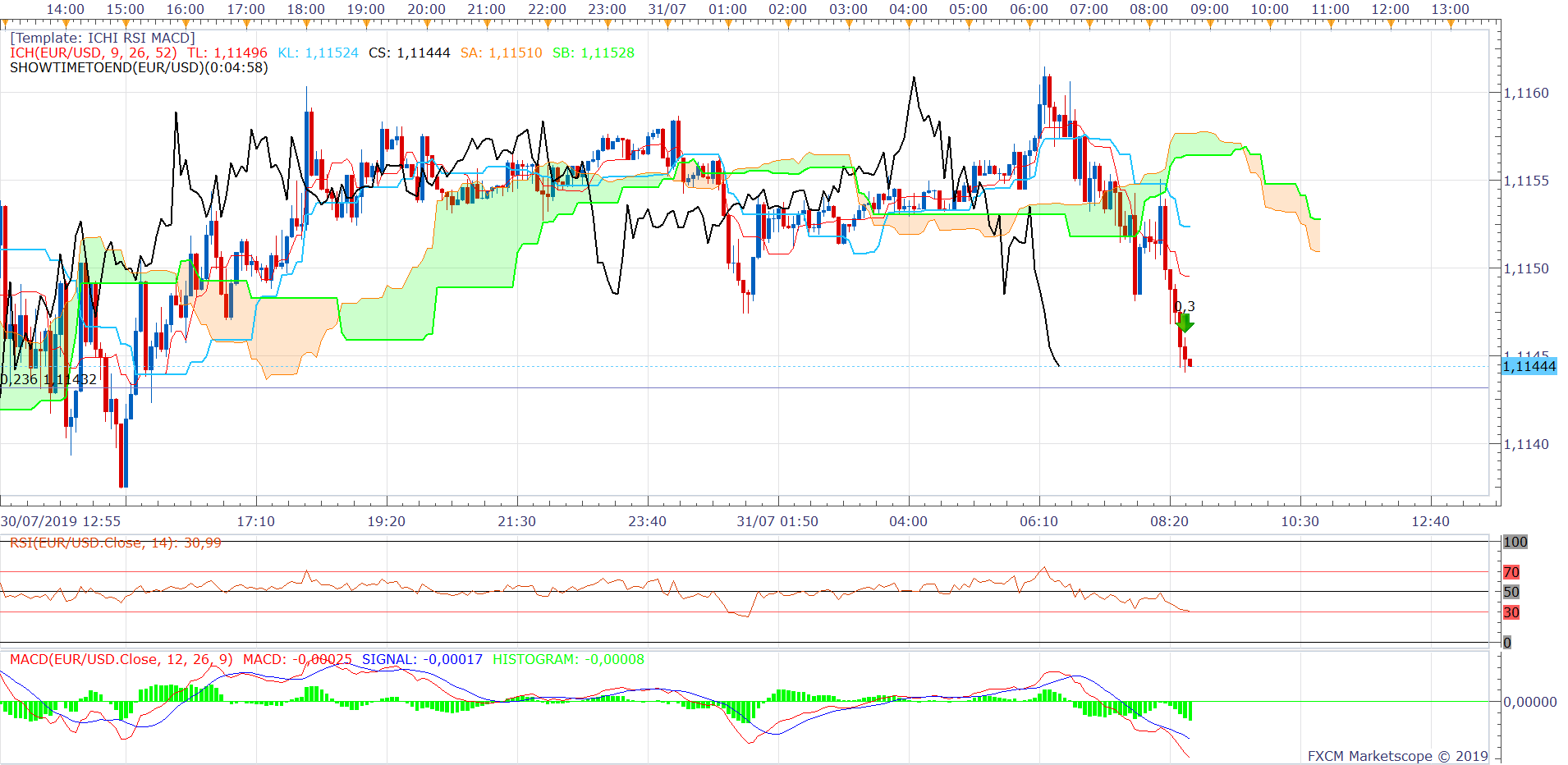Select the SIGNAL: -0,00017 value
The height and width of the screenshot is (765, 1568).
(x=422, y=659)
